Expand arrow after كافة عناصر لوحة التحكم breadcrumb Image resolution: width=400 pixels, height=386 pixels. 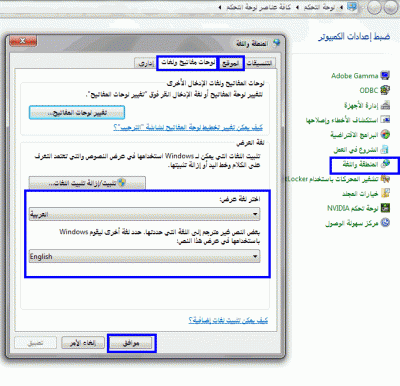220,7
